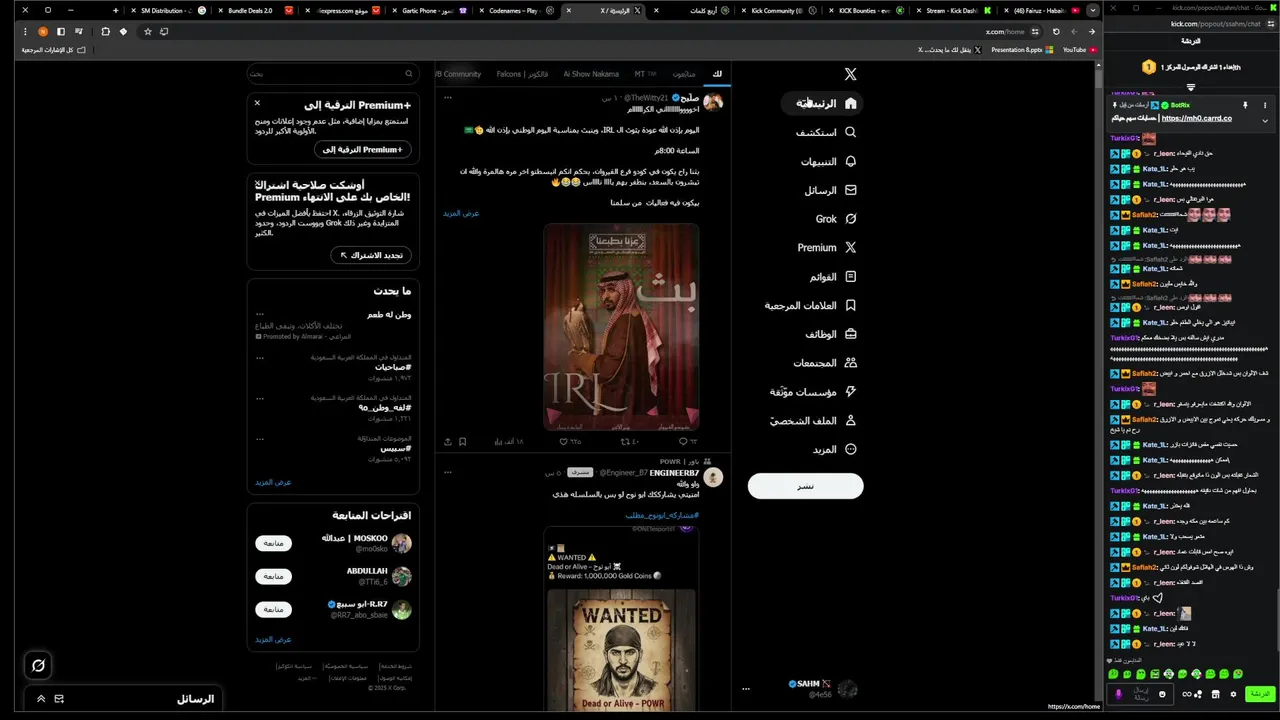Open the WANTED poster image
Screen dimensions: 1280x720
point(621,650)
